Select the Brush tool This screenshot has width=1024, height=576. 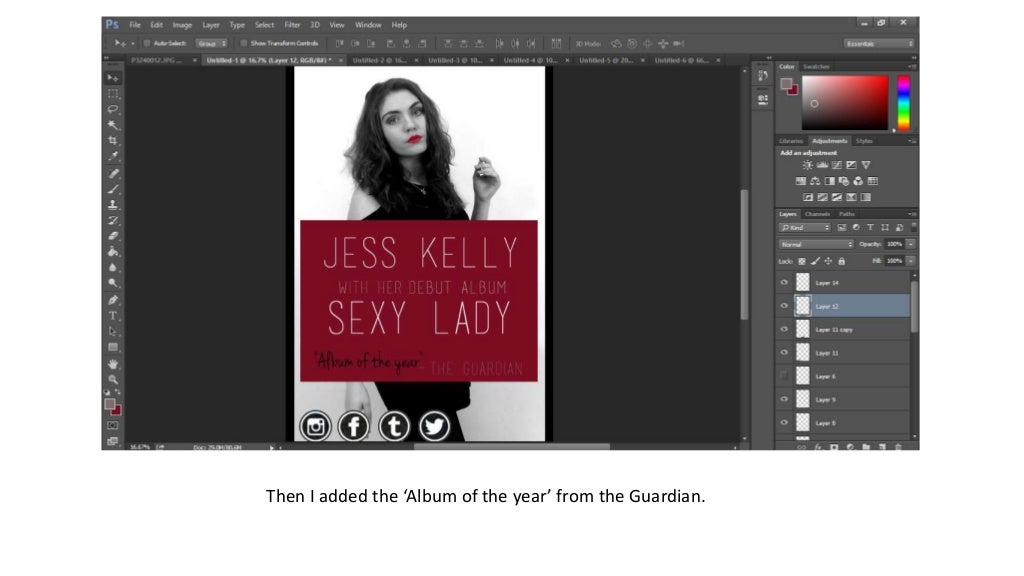(113, 189)
